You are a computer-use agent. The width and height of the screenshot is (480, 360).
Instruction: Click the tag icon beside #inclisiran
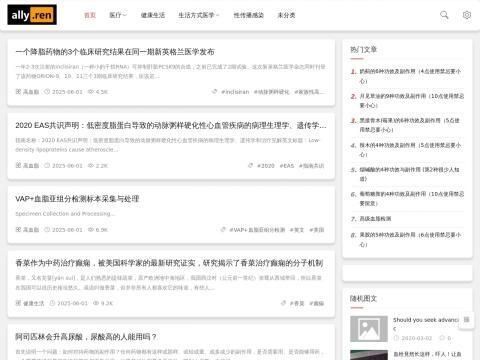pos(215,91)
